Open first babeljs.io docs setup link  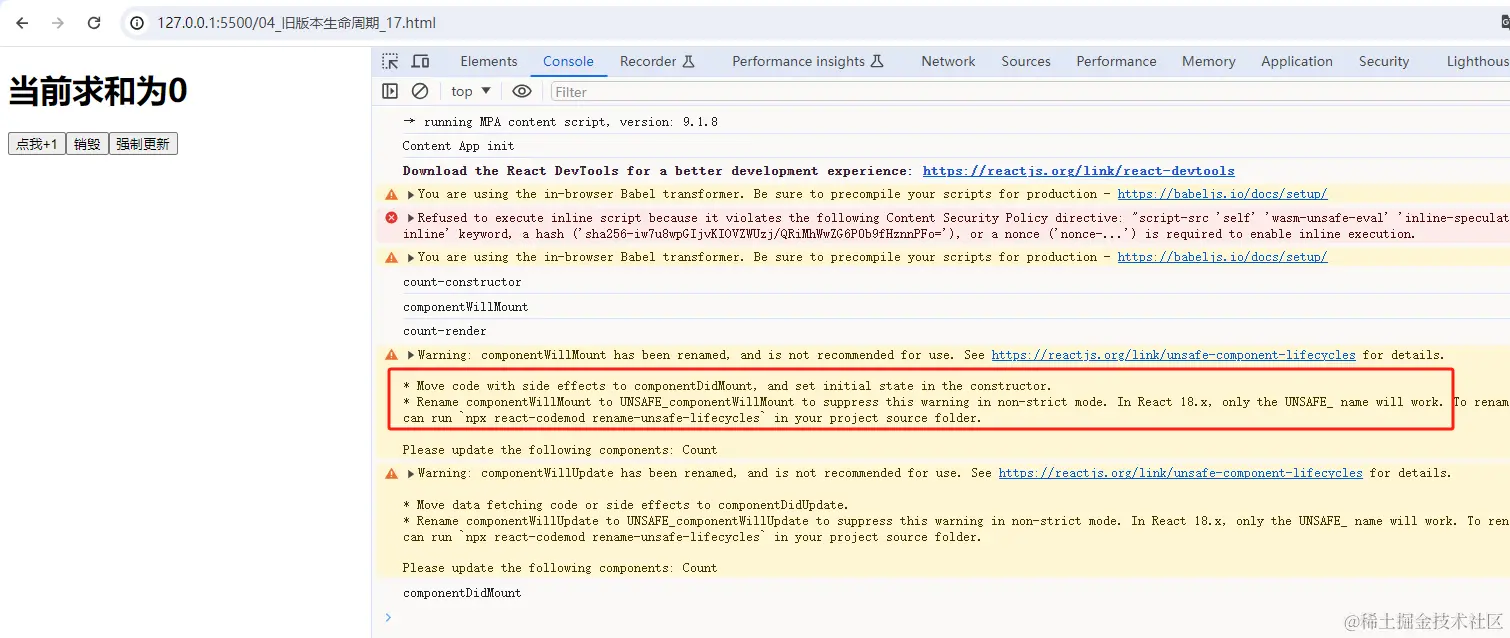pyautogui.click(x=1222, y=194)
